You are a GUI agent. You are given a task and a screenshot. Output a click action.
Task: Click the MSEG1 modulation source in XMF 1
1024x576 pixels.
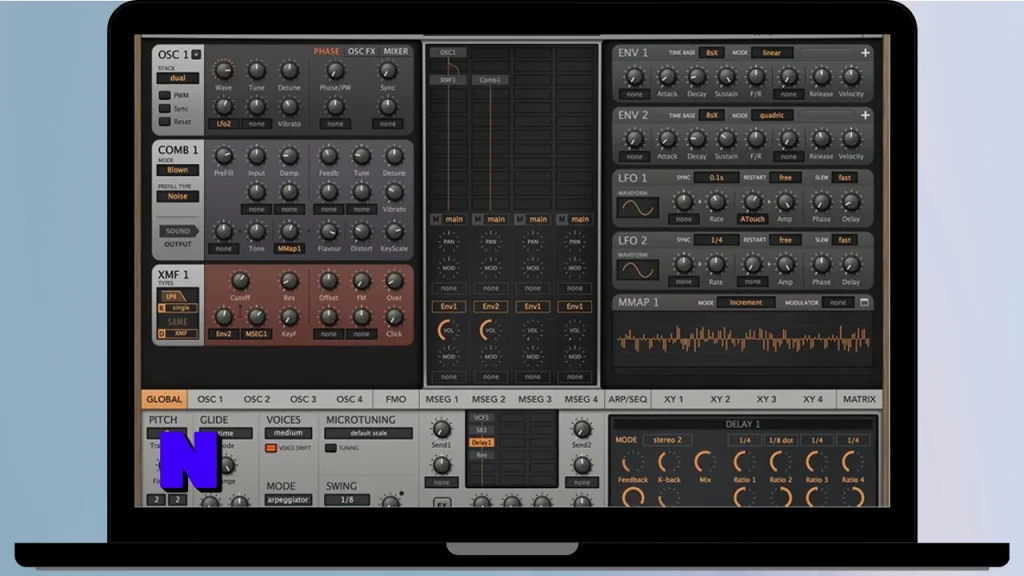(x=256, y=334)
